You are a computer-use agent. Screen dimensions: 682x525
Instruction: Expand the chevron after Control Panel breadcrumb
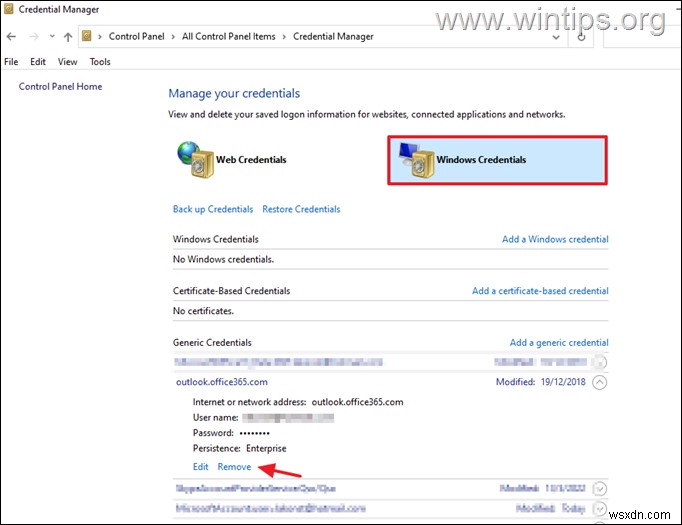click(173, 37)
